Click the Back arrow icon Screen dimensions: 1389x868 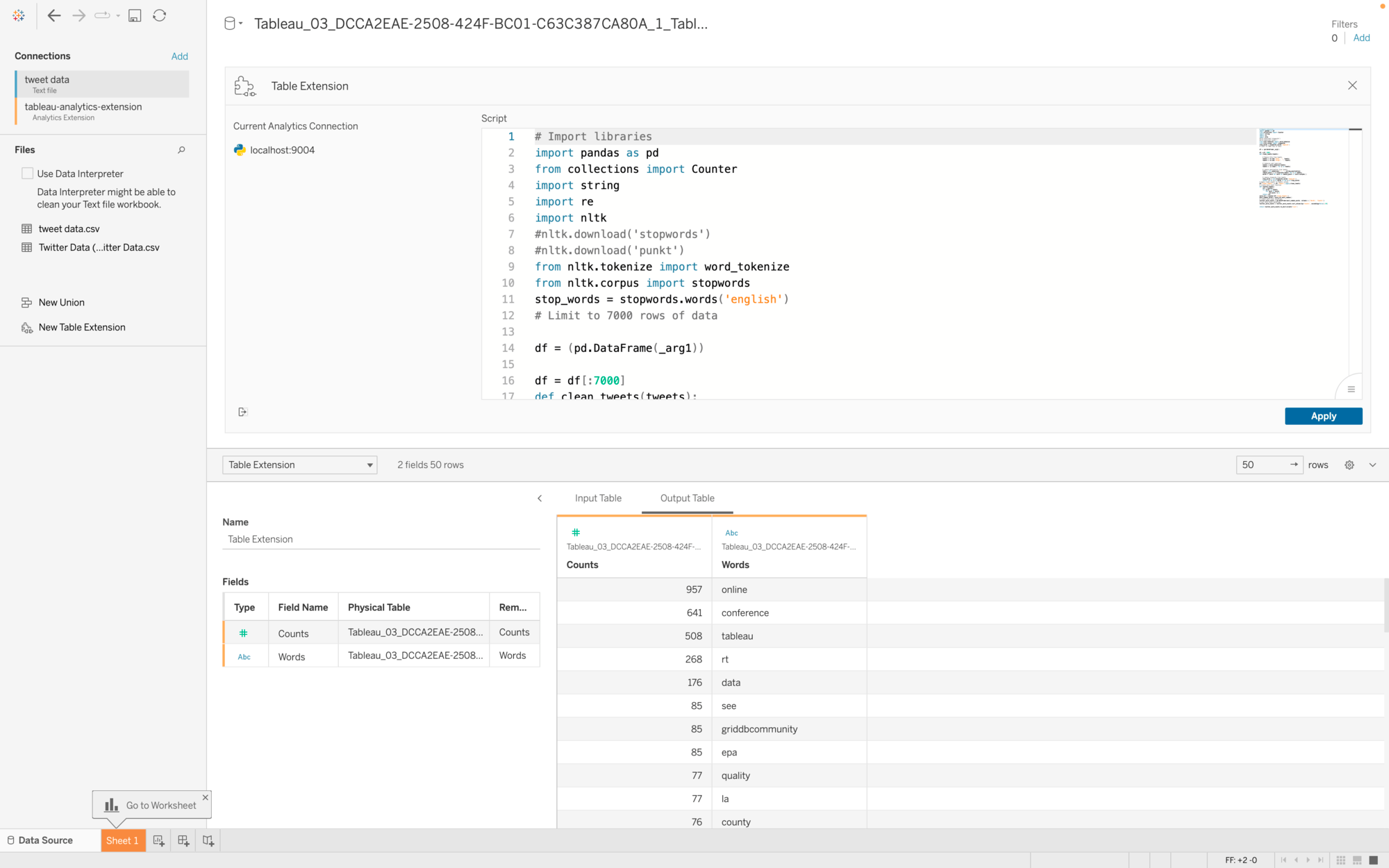click(54, 15)
